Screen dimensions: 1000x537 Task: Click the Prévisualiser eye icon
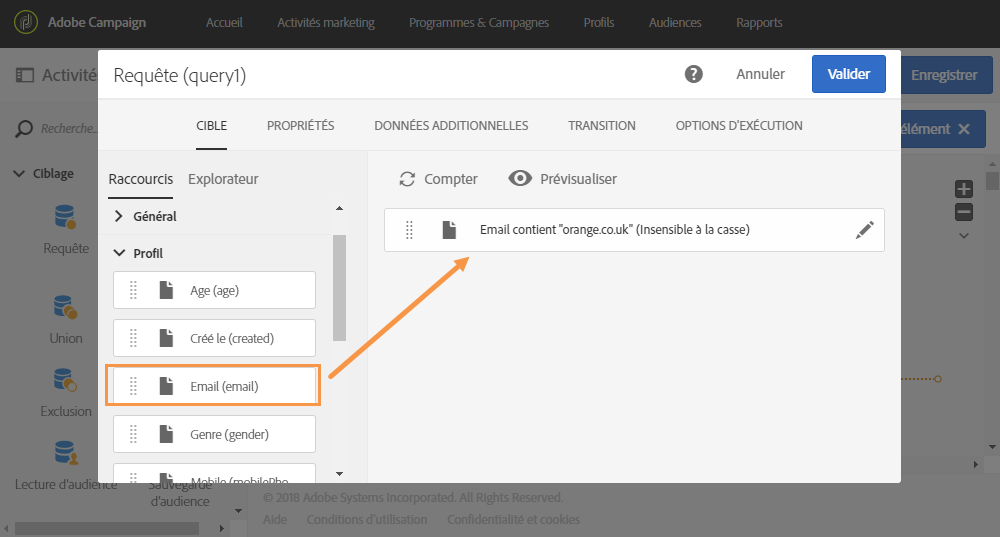pyautogui.click(x=520, y=179)
